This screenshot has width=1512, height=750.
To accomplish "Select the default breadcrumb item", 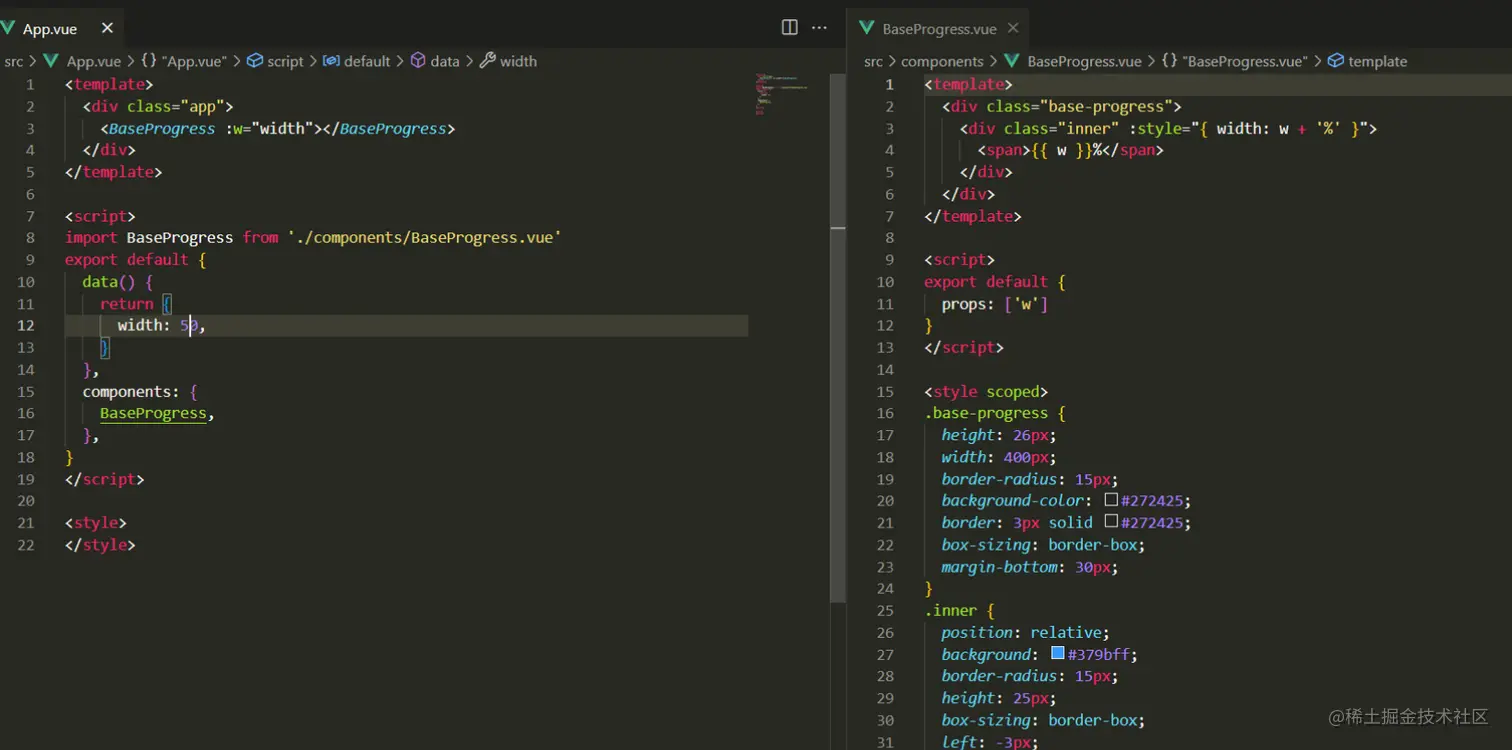I will click(x=367, y=61).
